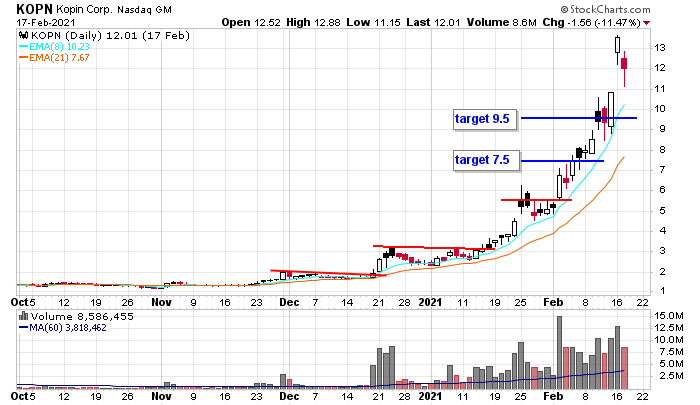Click the red resistance line near 3
This screenshot has width=700, height=405.
click(433, 247)
